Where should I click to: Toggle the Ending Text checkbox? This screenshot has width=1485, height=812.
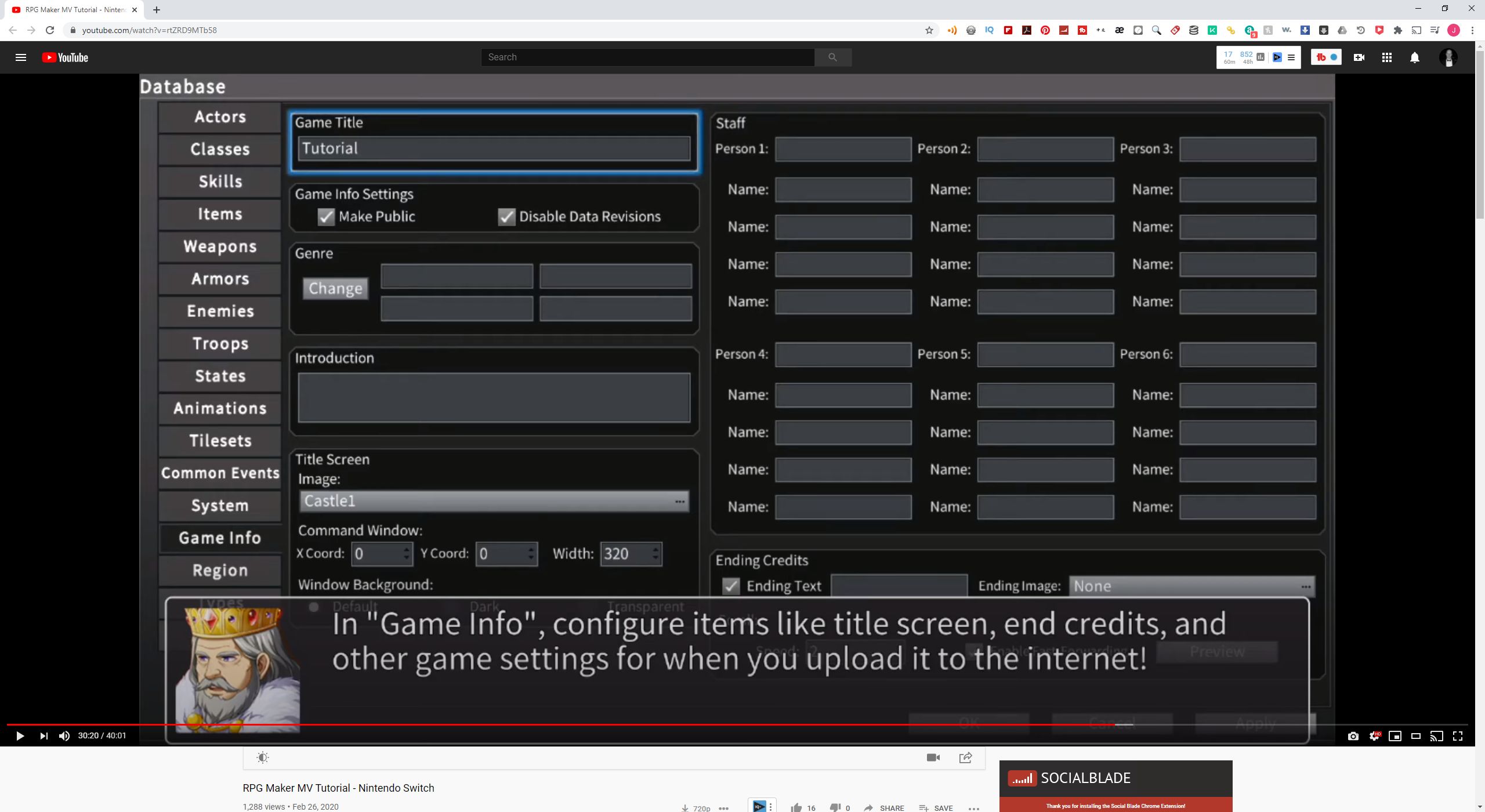(731, 586)
